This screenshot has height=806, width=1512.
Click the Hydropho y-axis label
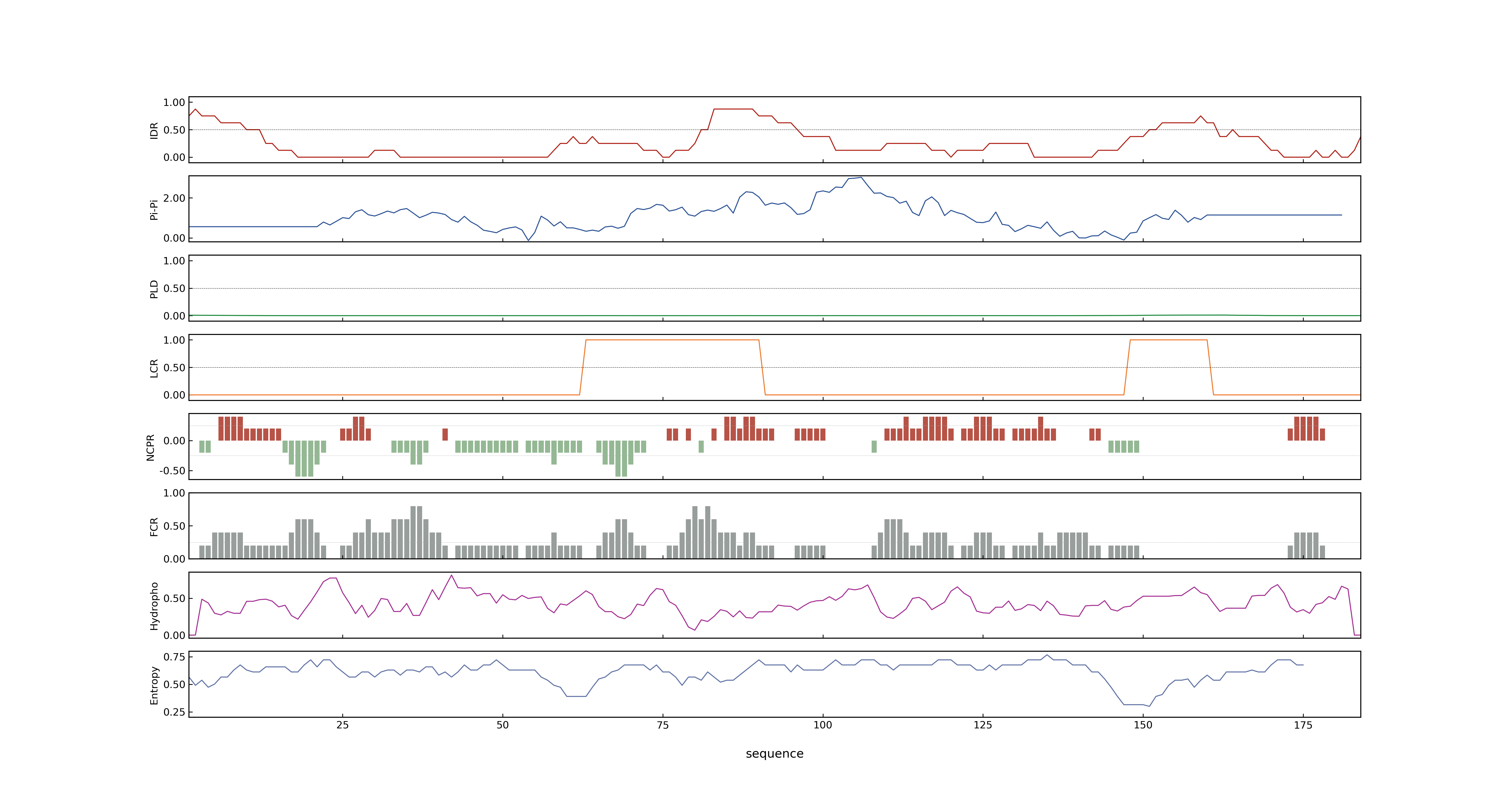154,606
